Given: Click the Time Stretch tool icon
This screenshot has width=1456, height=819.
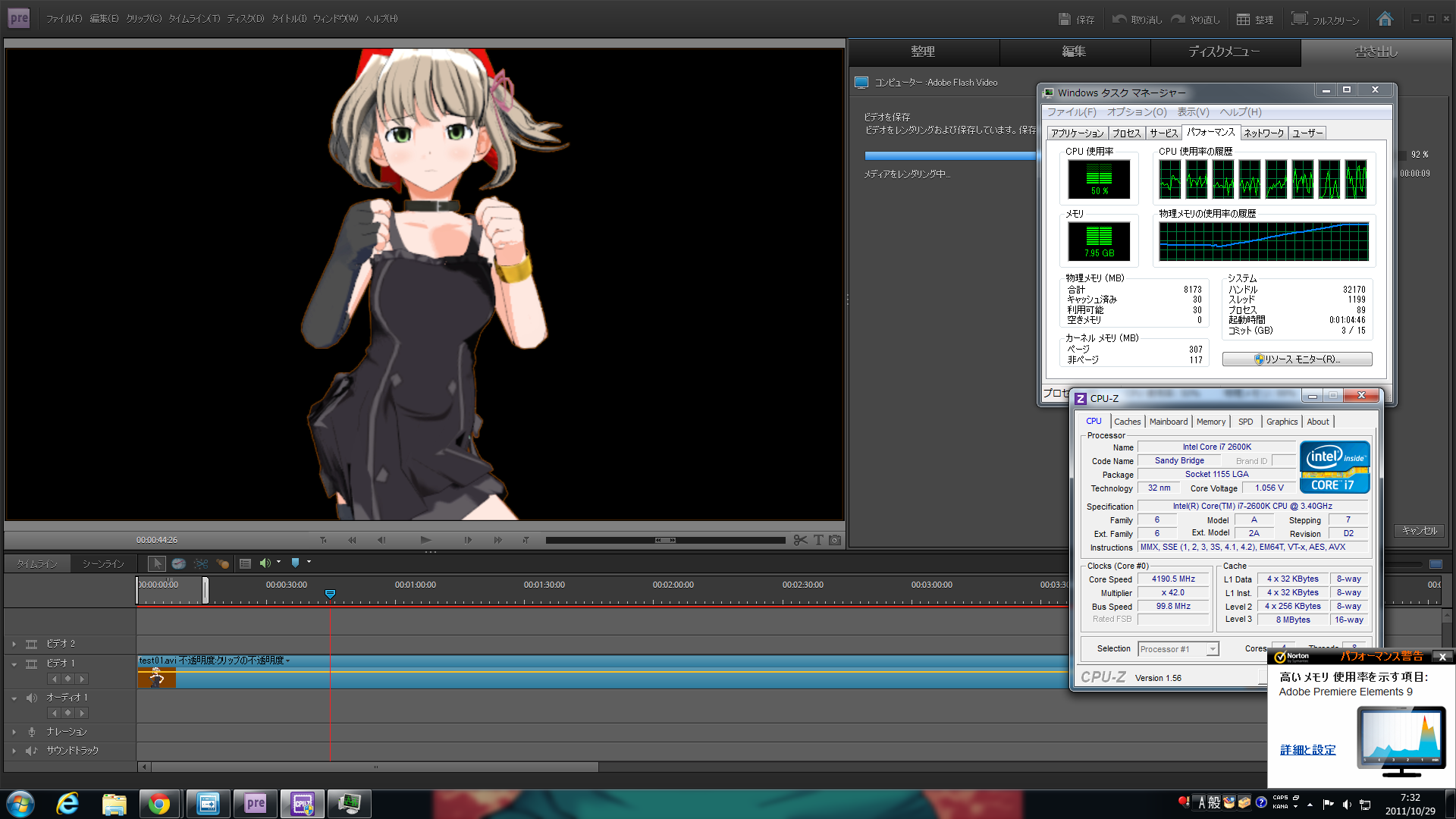Looking at the screenshot, I should (x=179, y=563).
